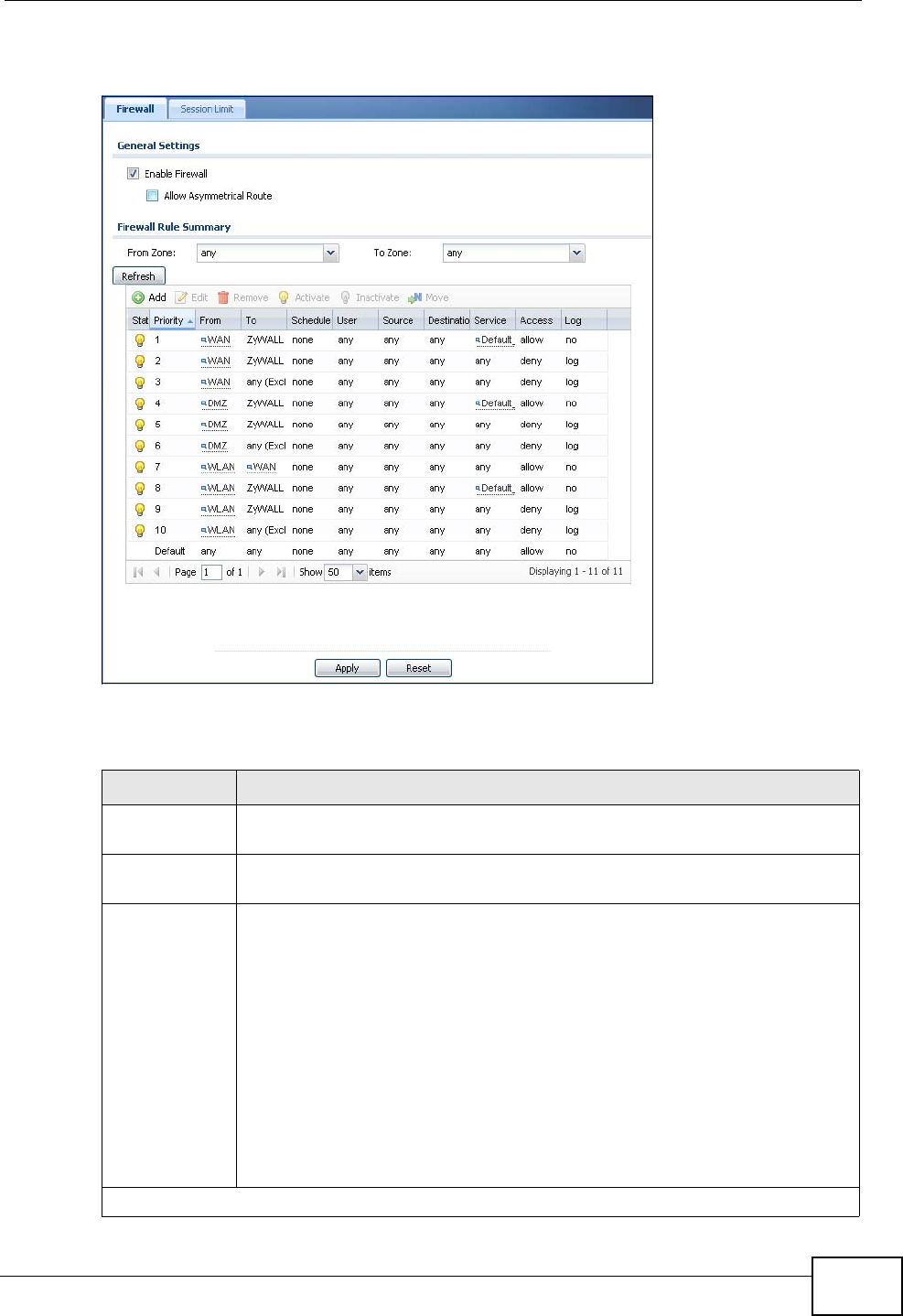
Task: Go to last page of rules
Action: [281, 572]
